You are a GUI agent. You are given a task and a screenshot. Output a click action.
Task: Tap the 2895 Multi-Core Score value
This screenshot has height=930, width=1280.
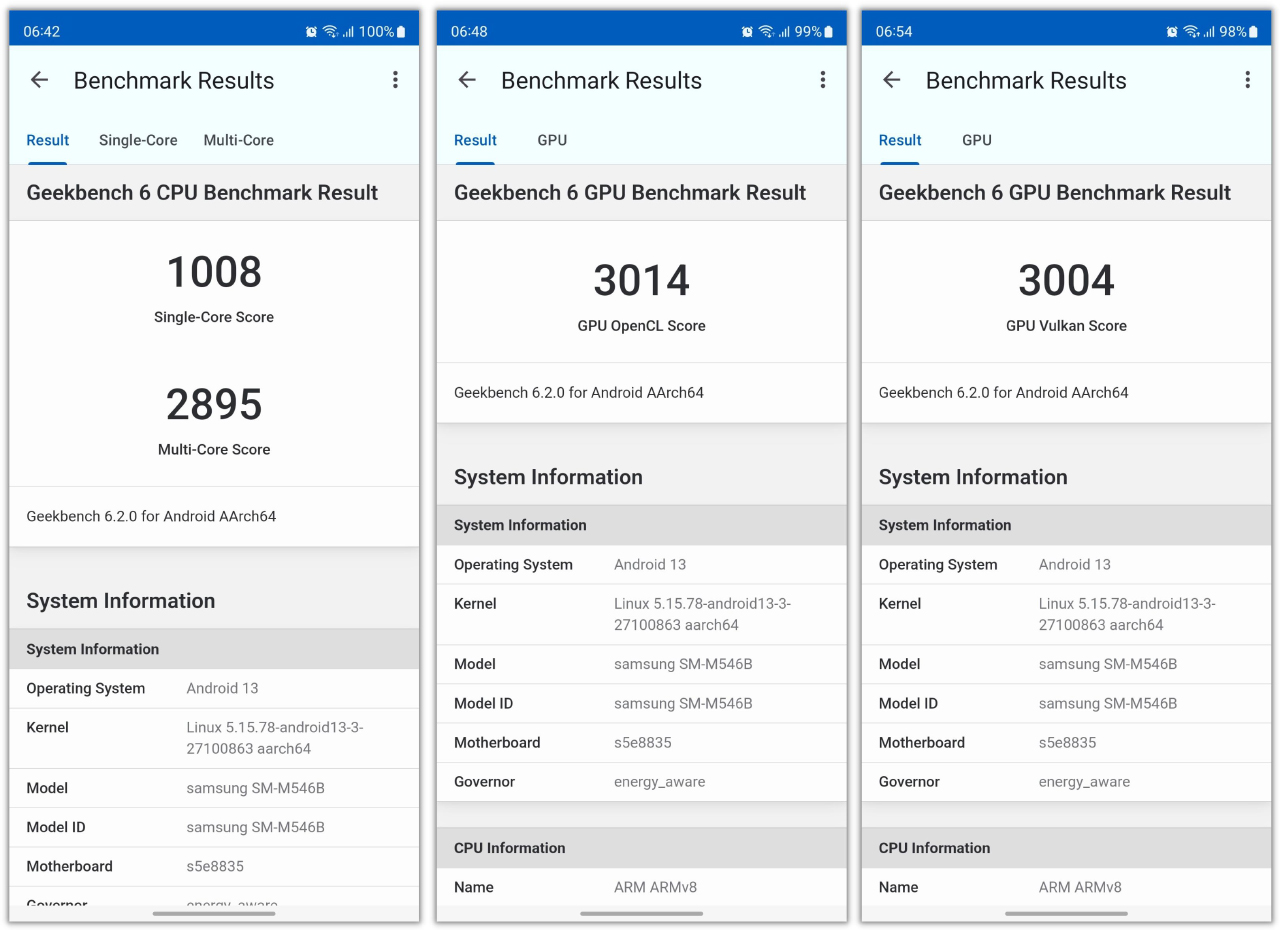[x=214, y=405]
